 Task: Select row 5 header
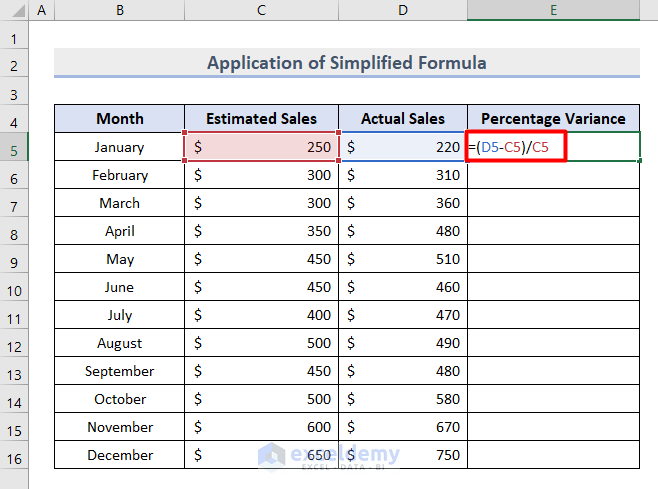(14, 148)
